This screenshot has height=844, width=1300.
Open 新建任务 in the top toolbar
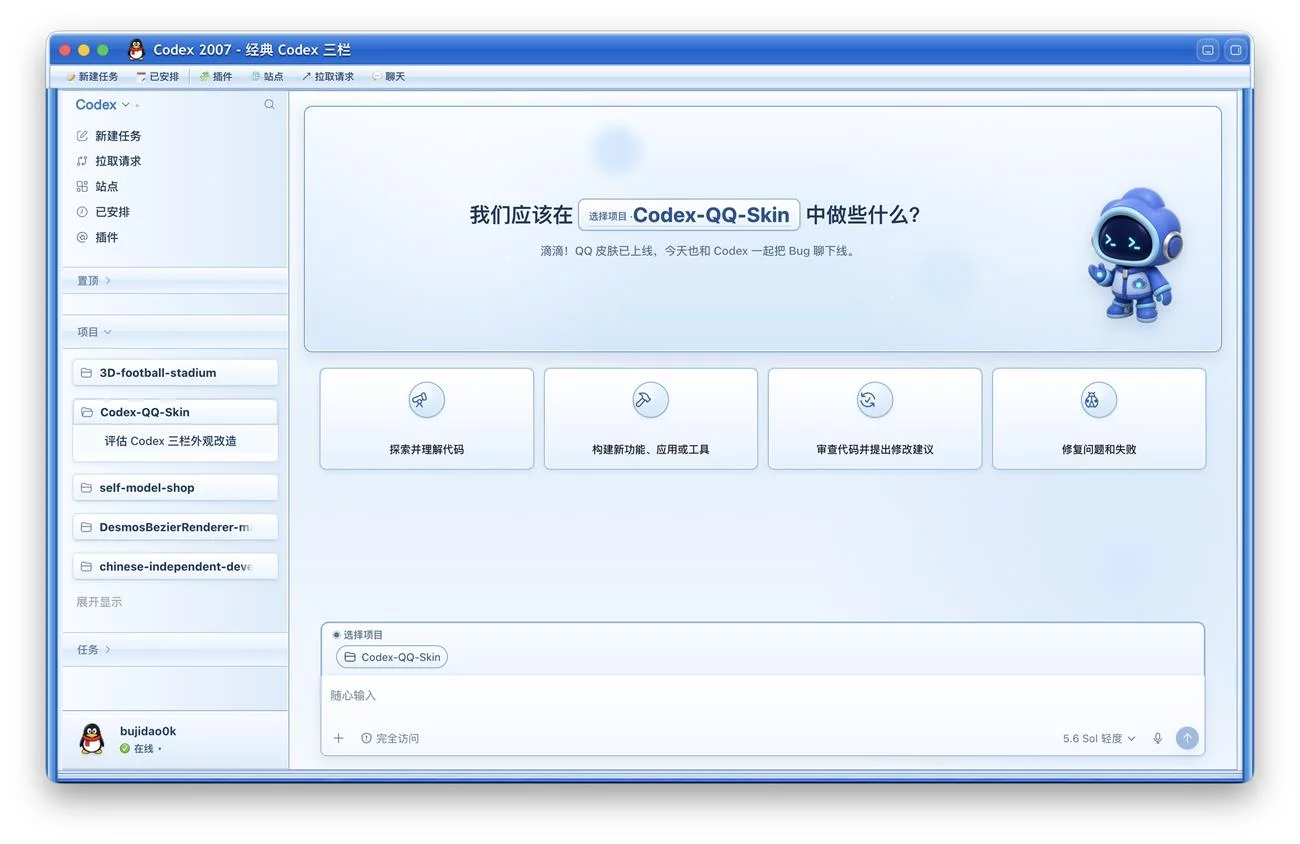(91, 76)
